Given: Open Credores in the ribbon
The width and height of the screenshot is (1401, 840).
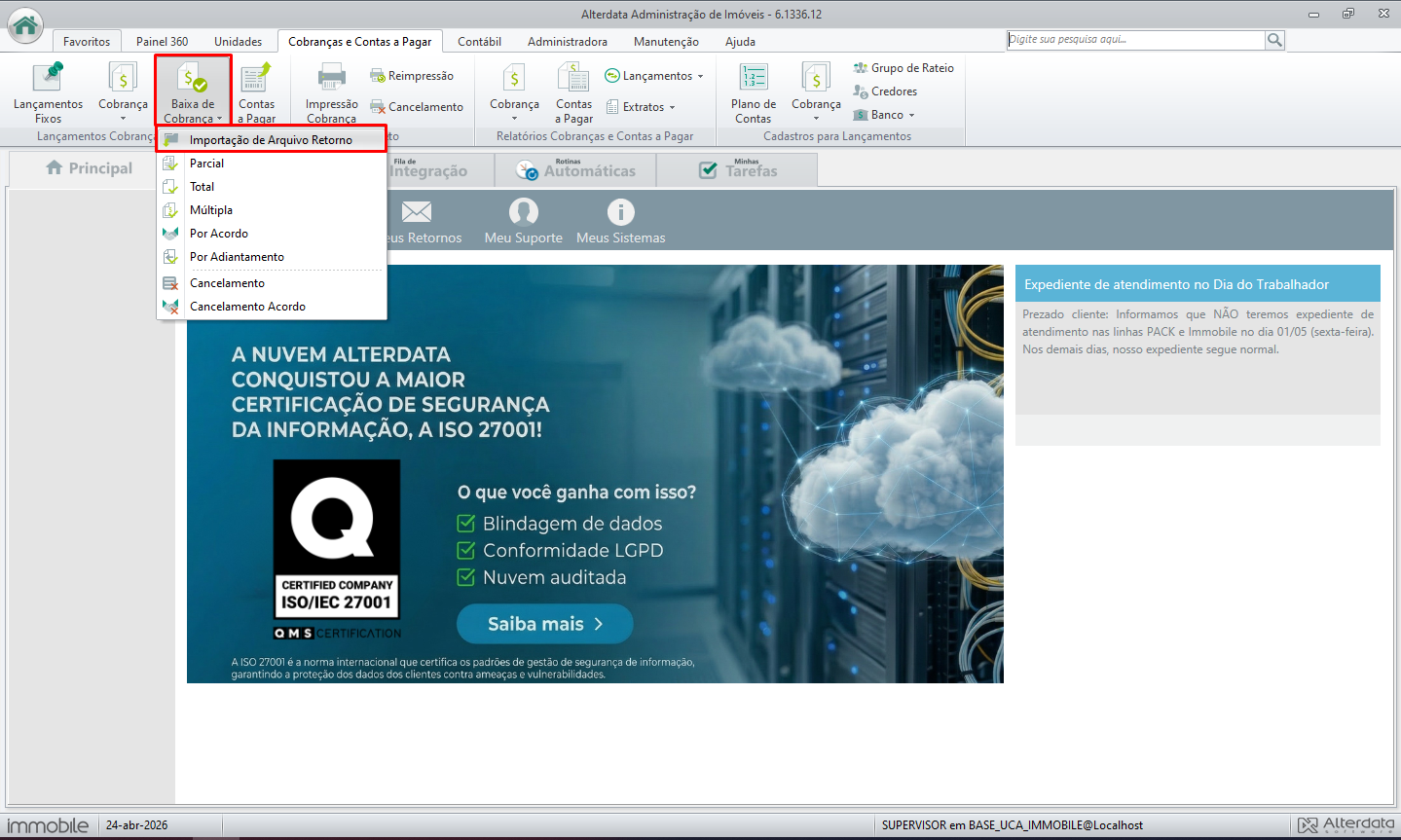Looking at the screenshot, I should (885, 91).
